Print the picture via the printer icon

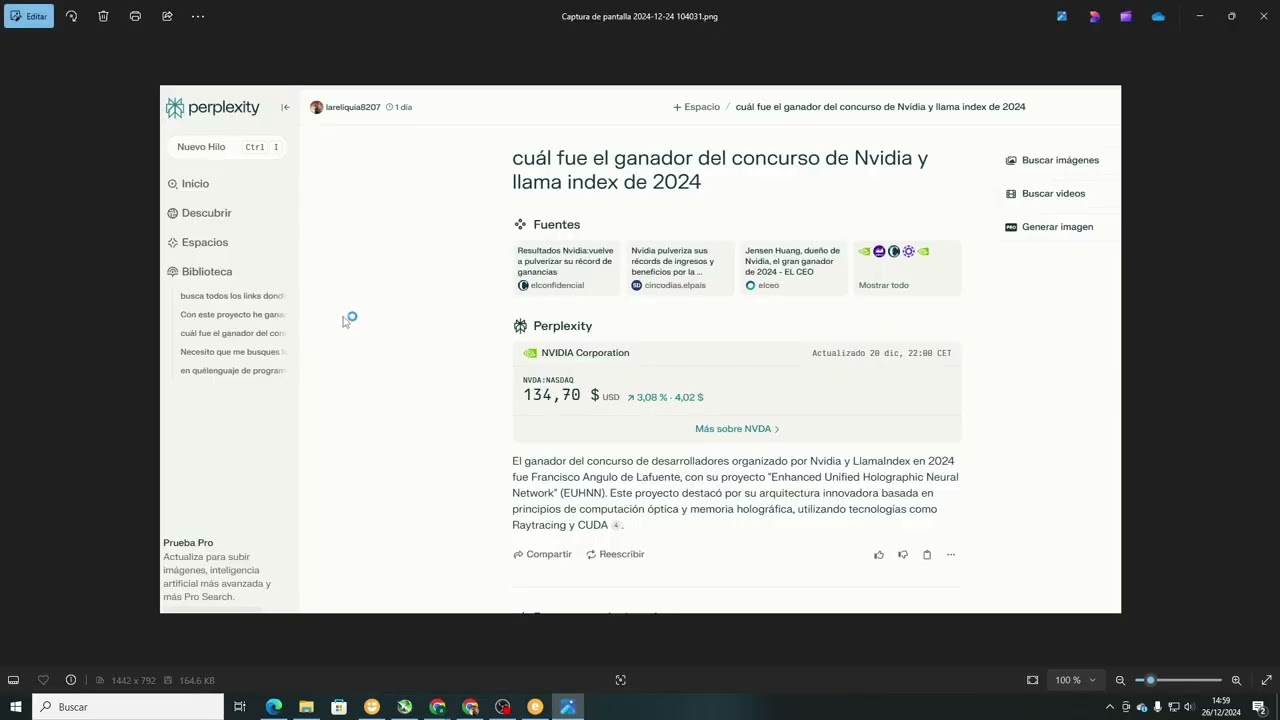[135, 16]
